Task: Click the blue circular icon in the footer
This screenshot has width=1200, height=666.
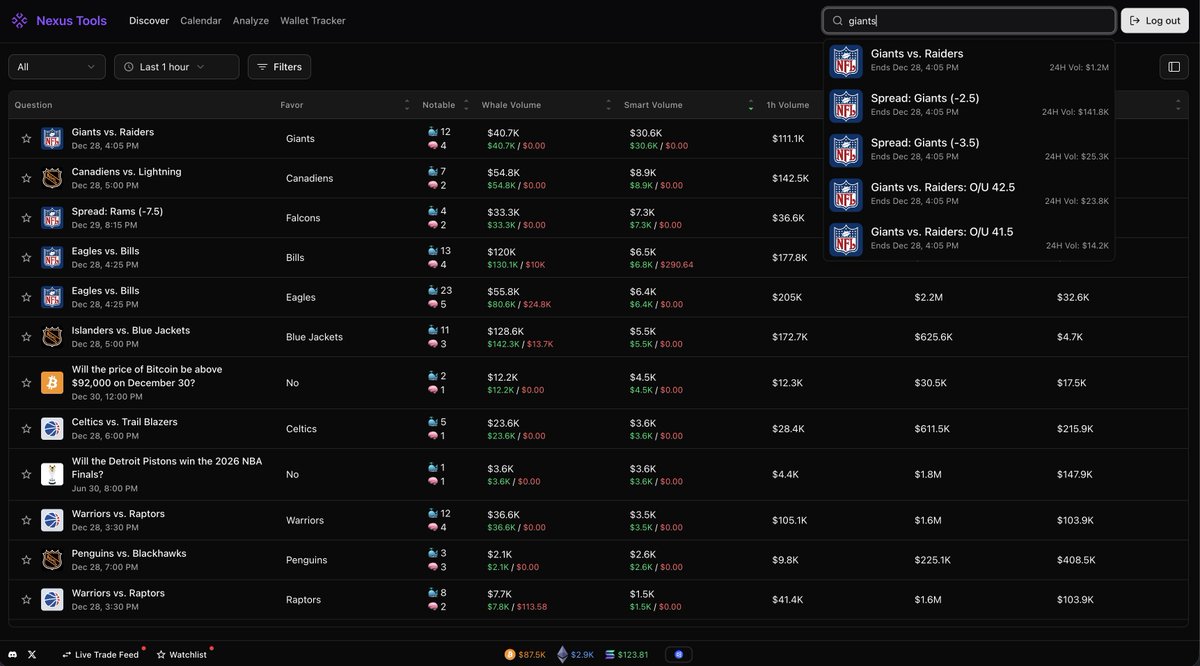Action: (x=678, y=655)
